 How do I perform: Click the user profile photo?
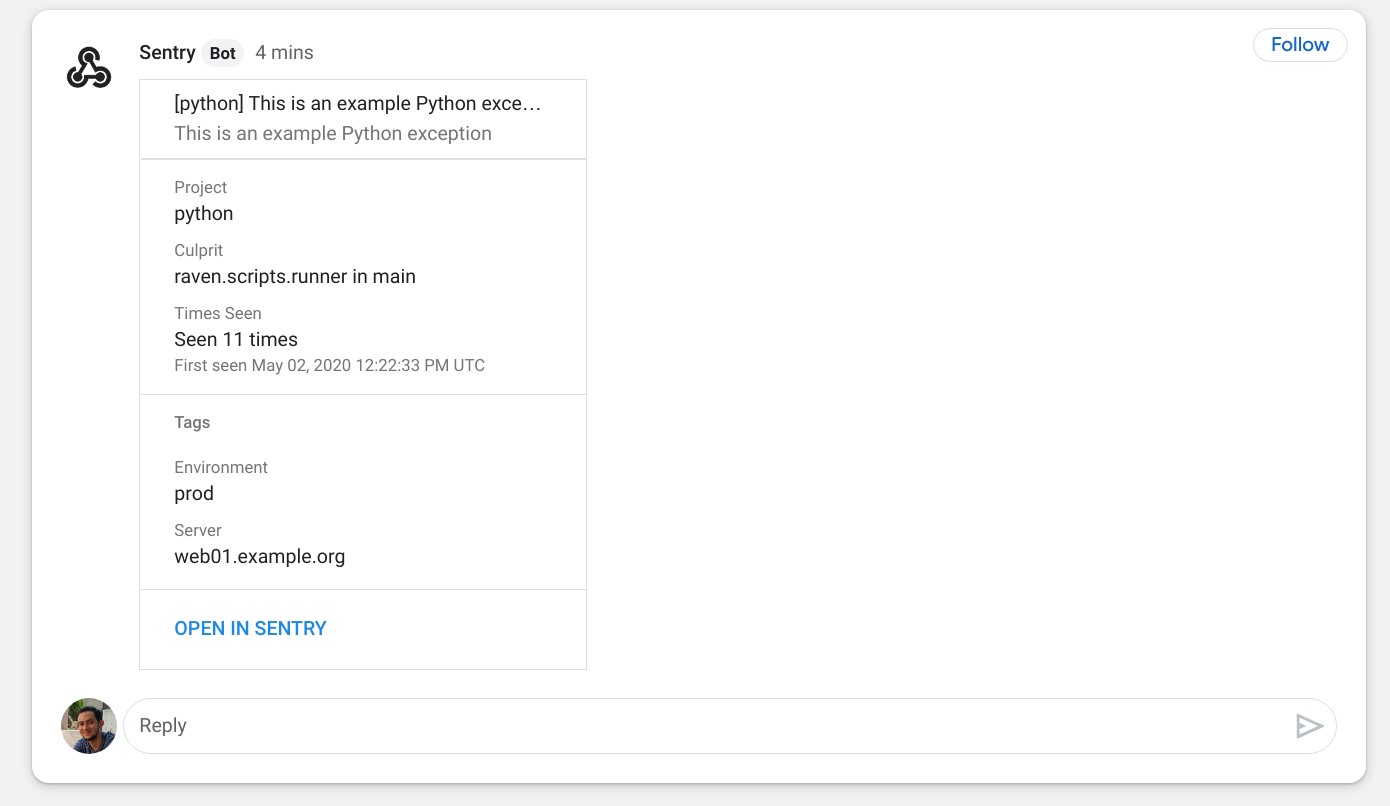click(89, 726)
